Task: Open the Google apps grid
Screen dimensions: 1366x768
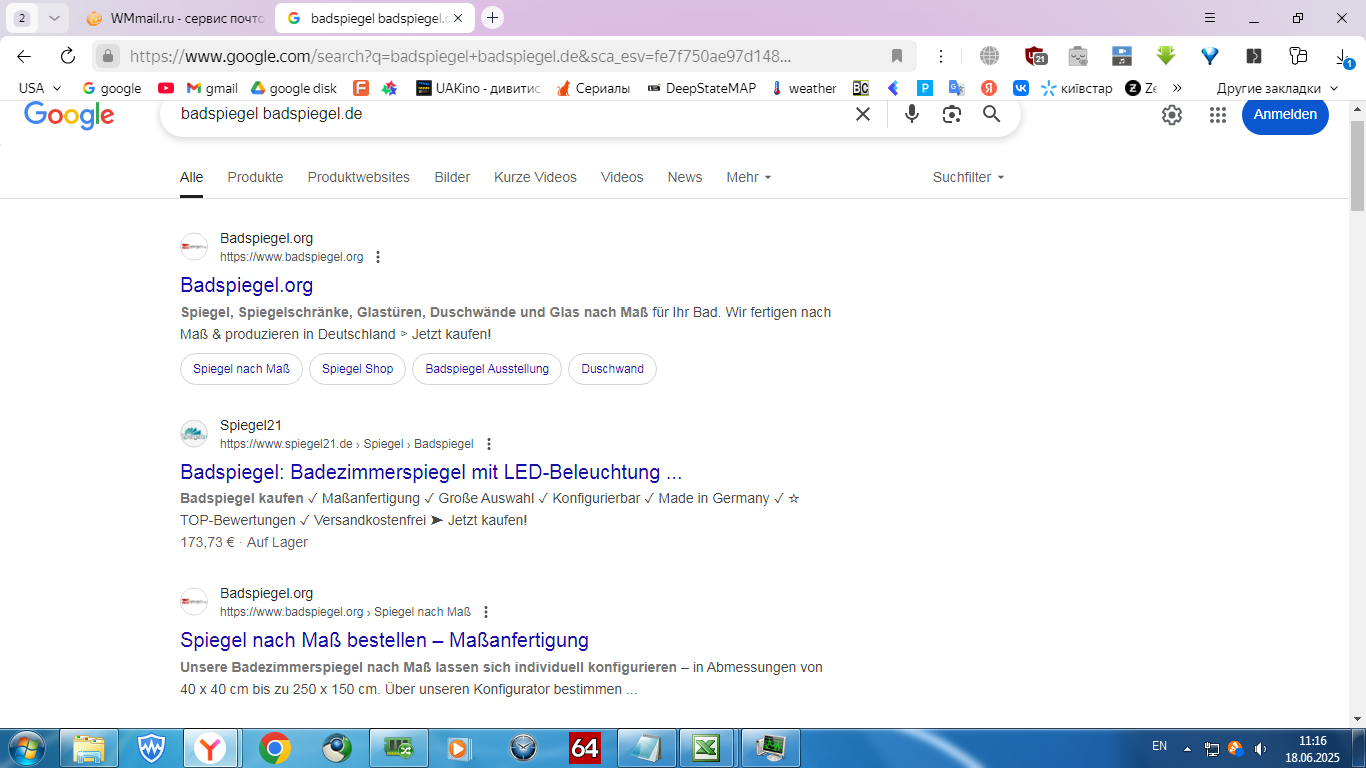Action: (x=1217, y=115)
